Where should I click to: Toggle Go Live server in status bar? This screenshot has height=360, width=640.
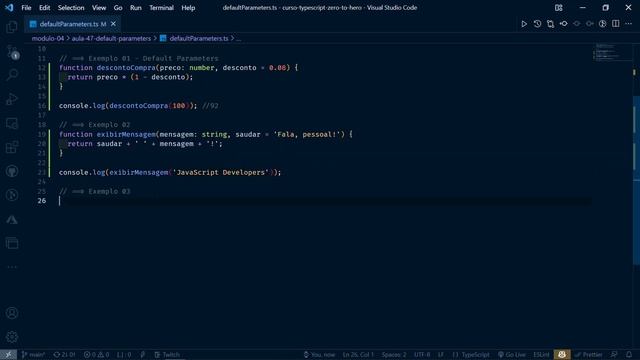coord(512,355)
